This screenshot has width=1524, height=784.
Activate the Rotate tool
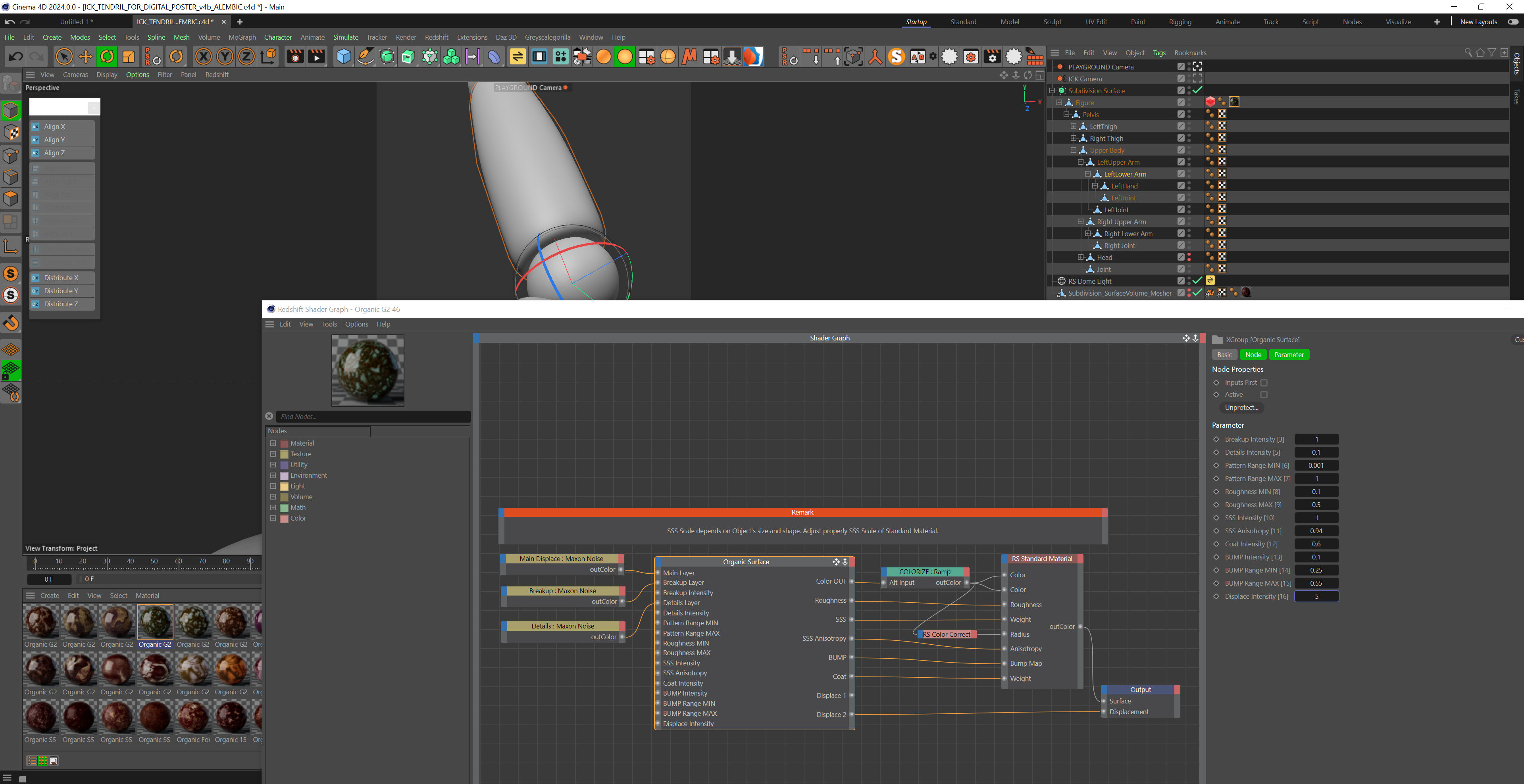(107, 57)
